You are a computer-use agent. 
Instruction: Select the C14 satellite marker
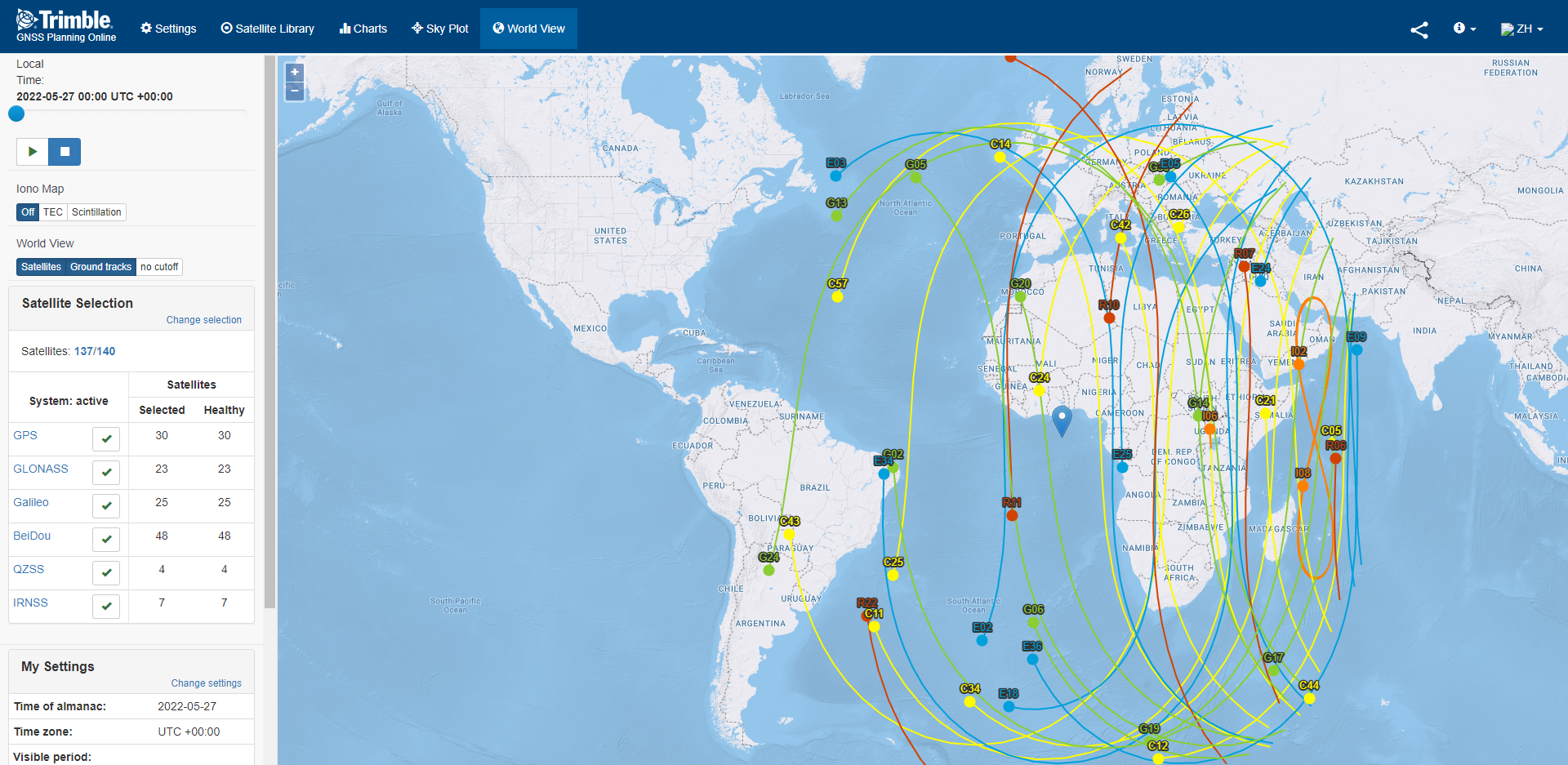tap(1000, 156)
